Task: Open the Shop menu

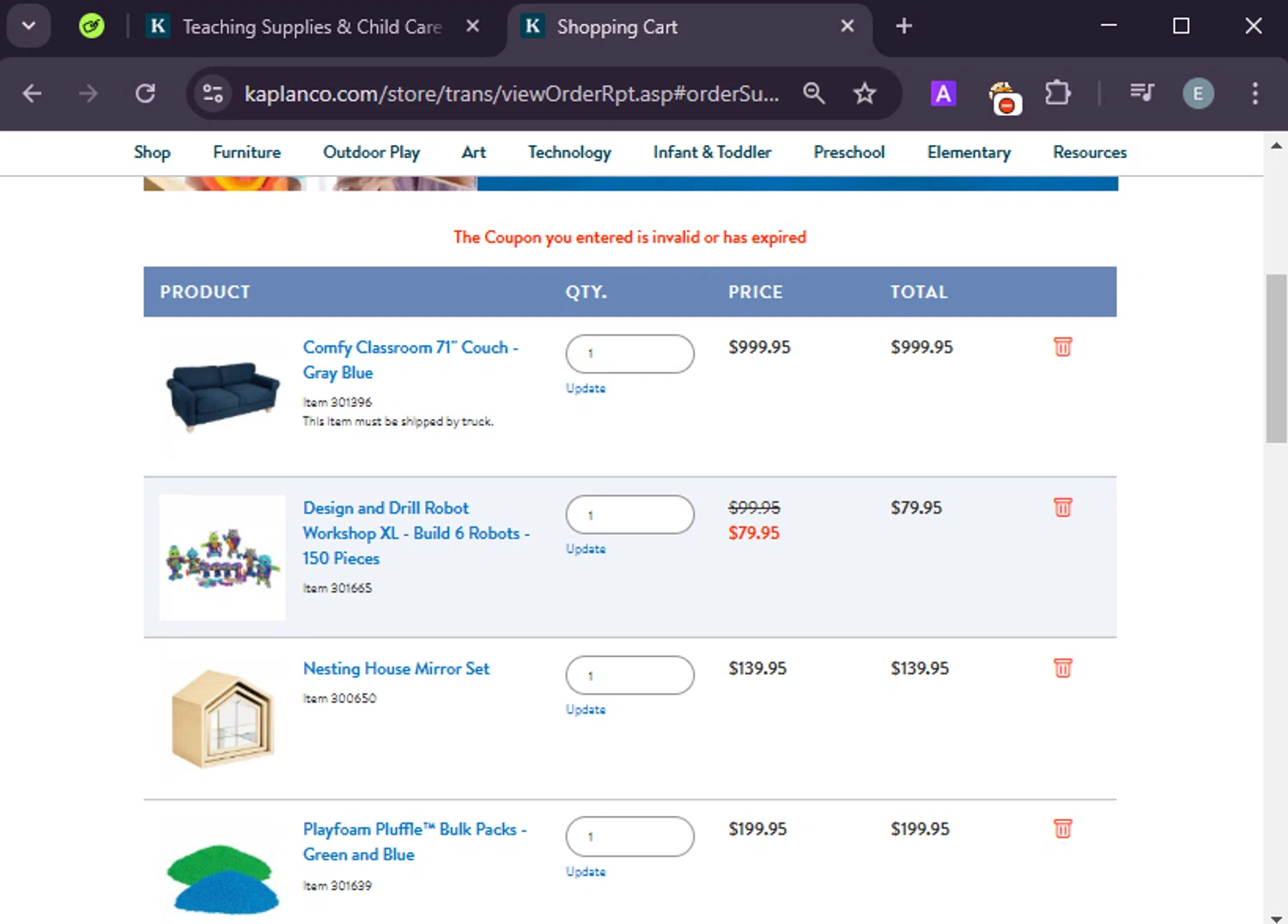Action: (x=152, y=152)
